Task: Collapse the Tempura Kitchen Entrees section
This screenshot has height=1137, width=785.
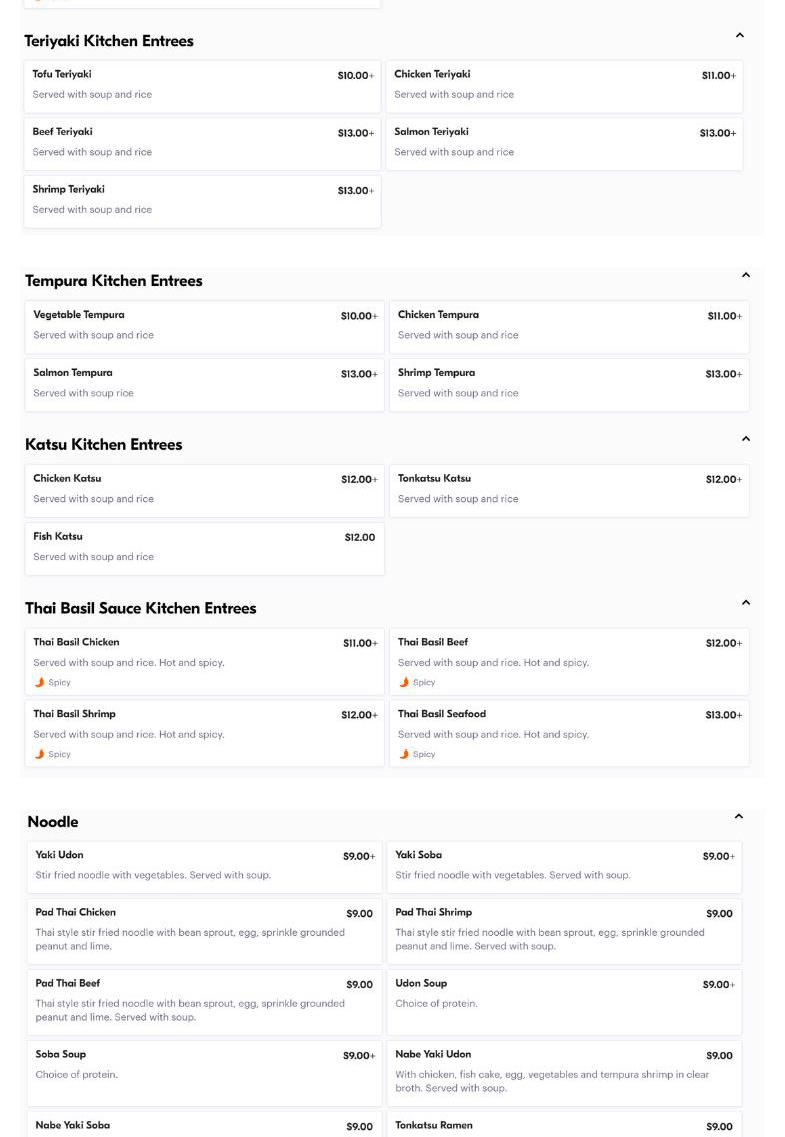Action: [745, 276]
